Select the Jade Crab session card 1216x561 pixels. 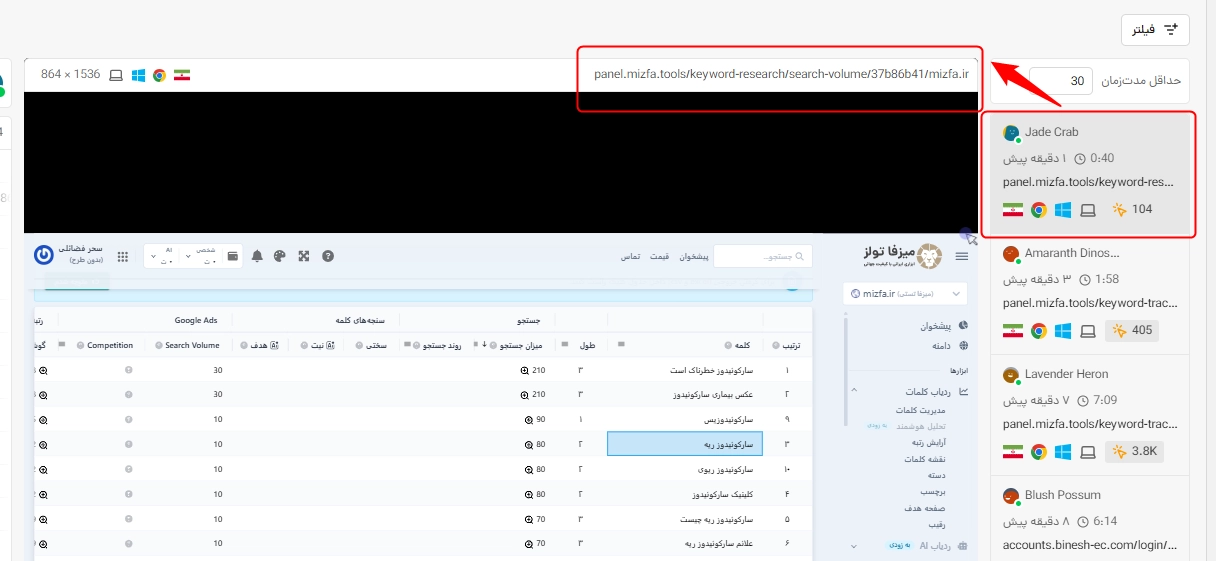coord(1089,174)
